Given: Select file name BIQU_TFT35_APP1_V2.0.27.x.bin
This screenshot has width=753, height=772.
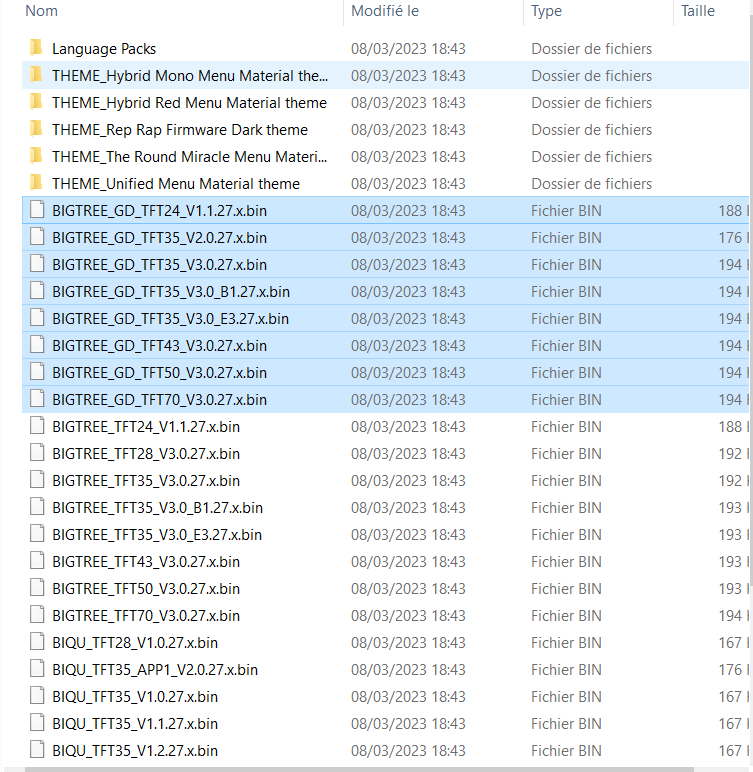Looking at the screenshot, I should pyautogui.click(x=155, y=670).
